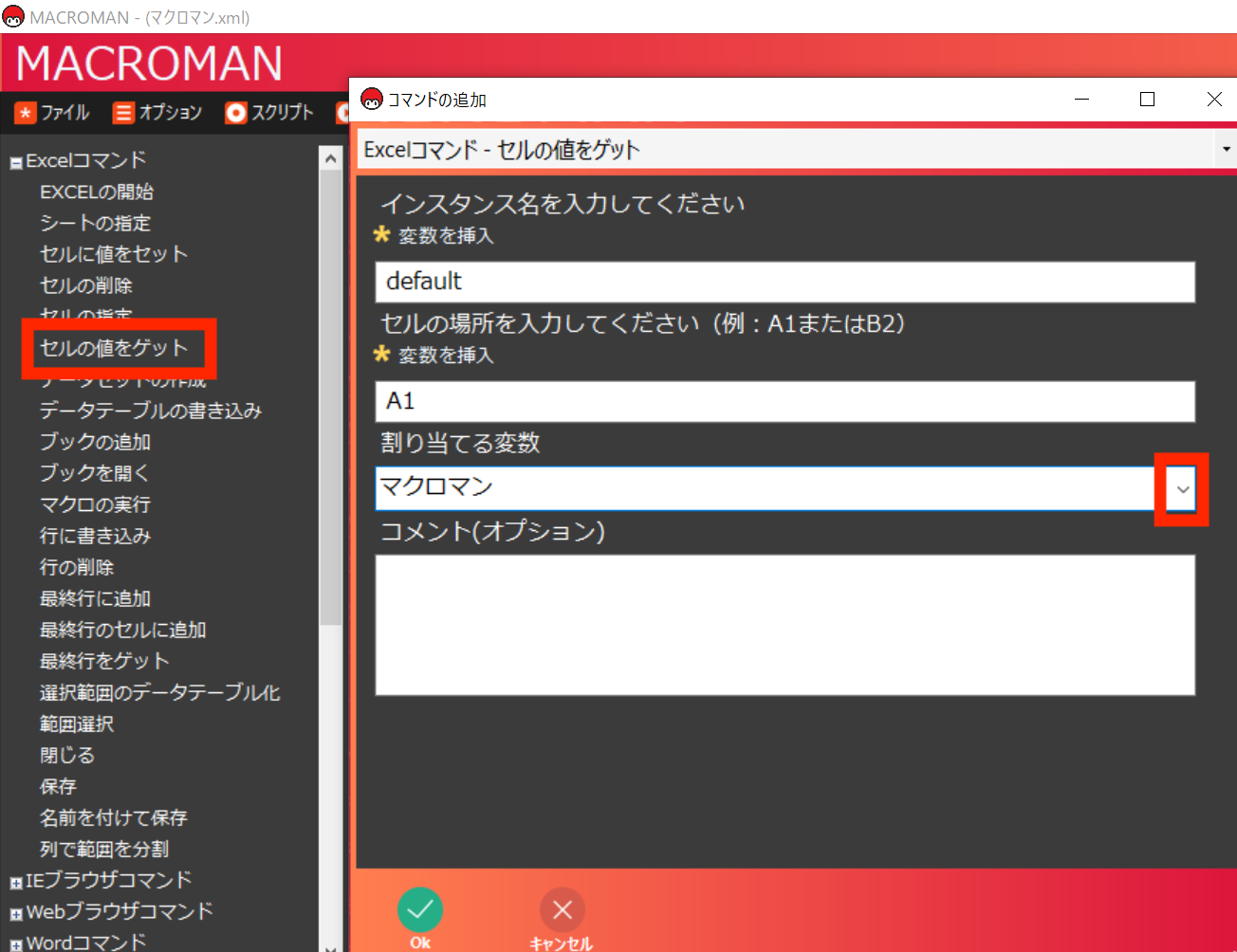The width and height of the screenshot is (1237, 952).
Task: Click the MACROMAN title bar app icon
Action: [x=13, y=17]
